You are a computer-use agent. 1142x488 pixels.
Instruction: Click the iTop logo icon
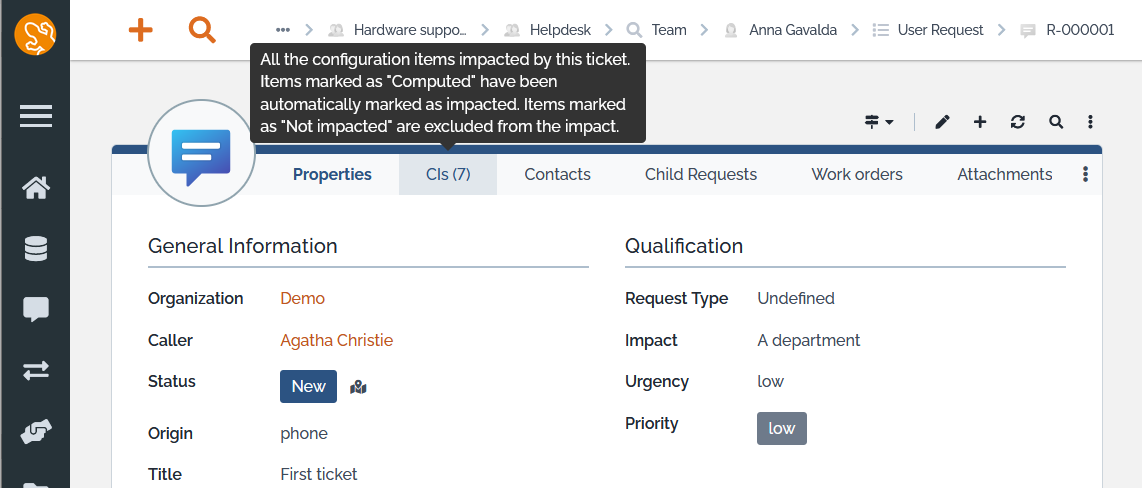35,36
